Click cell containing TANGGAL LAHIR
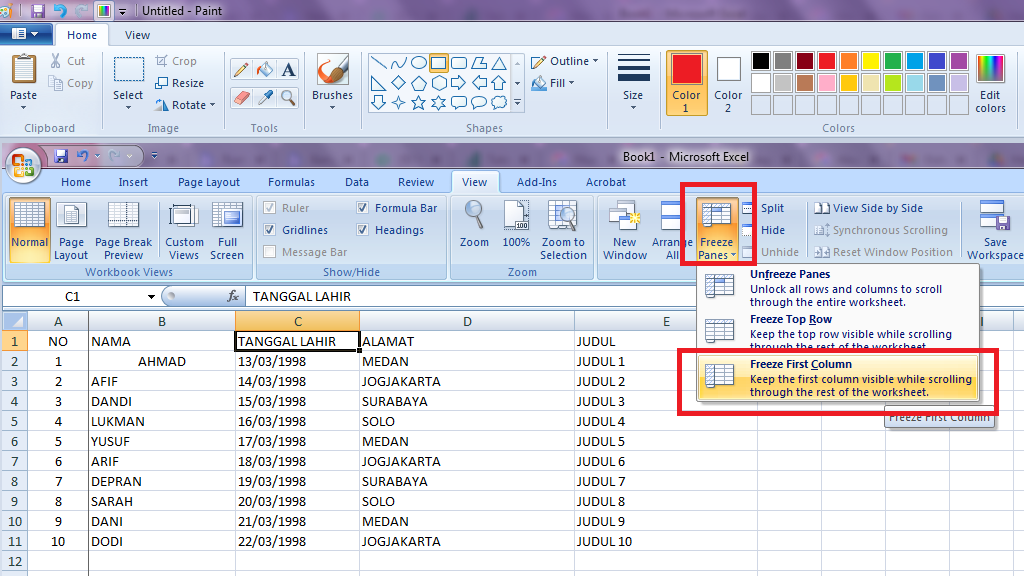 297,342
